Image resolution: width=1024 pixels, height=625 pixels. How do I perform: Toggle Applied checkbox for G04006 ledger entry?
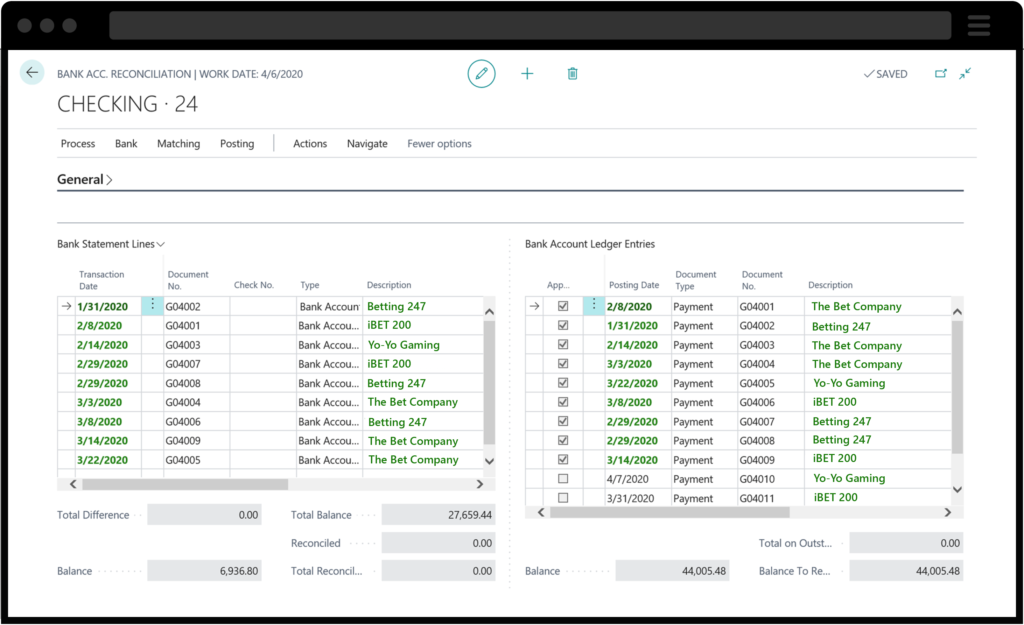tap(563, 402)
